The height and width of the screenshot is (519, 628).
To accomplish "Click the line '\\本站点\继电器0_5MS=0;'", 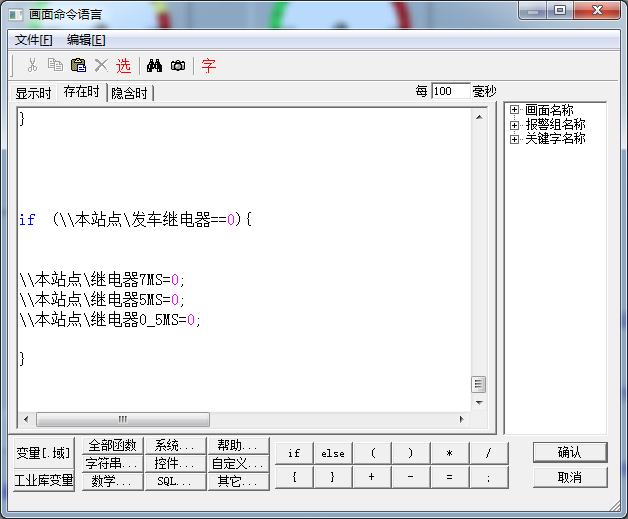I will [110, 320].
